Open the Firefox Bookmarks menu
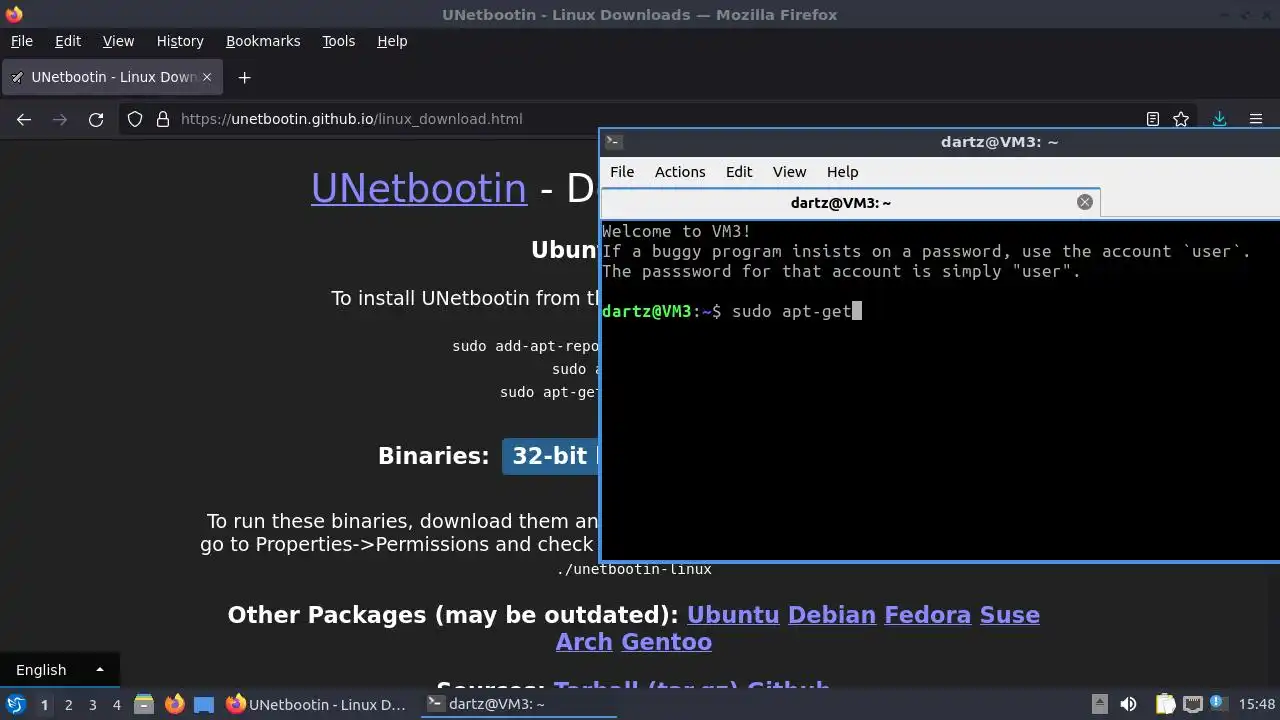1280x720 pixels. (263, 41)
